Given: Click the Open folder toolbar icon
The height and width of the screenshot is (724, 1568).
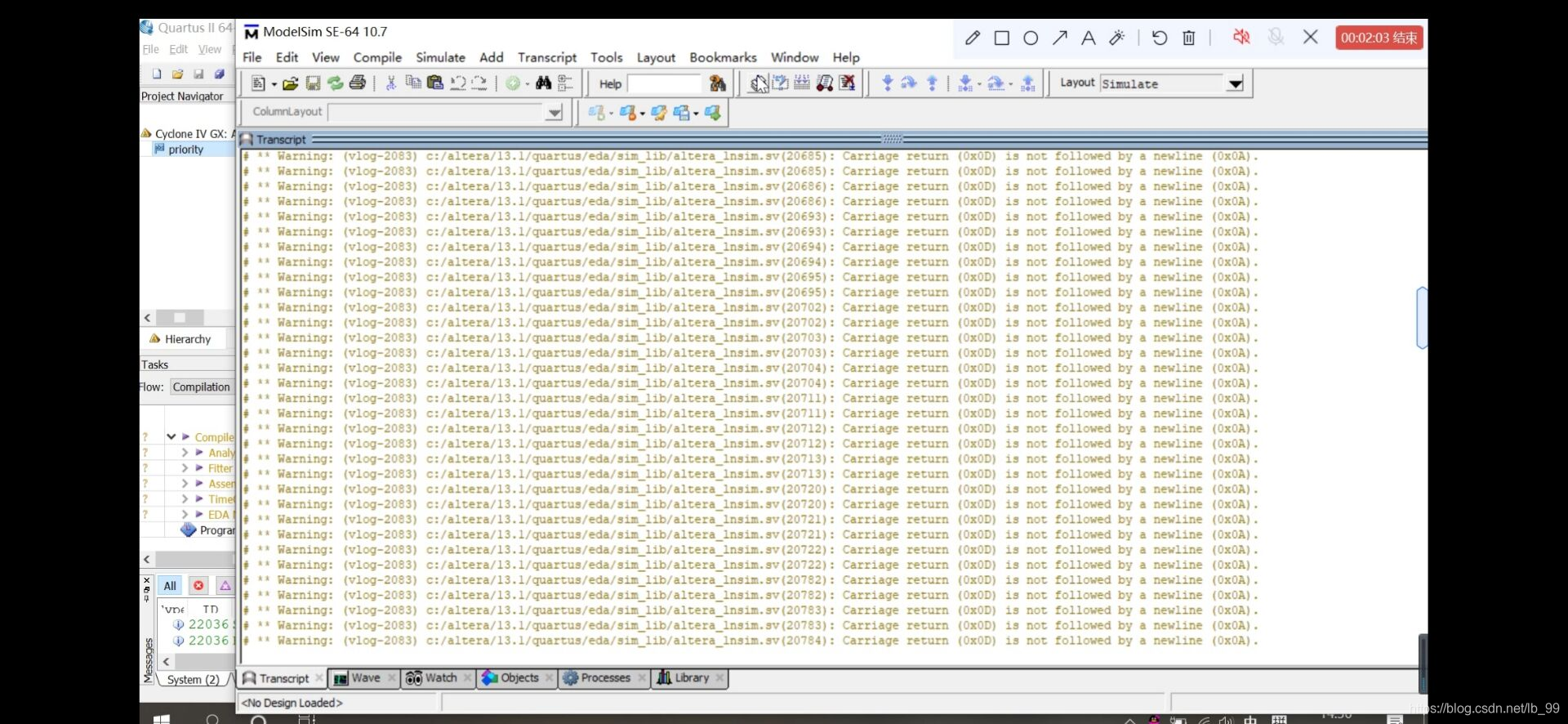Looking at the screenshot, I should tap(291, 83).
